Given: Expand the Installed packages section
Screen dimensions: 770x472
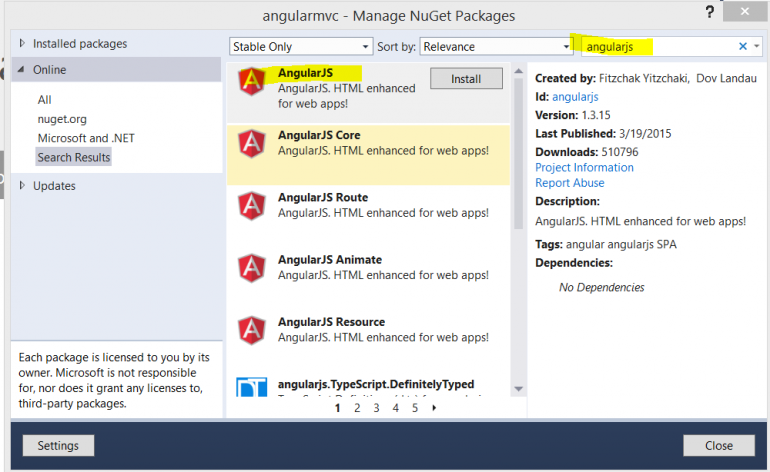Looking at the screenshot, I should pos(23,44).
